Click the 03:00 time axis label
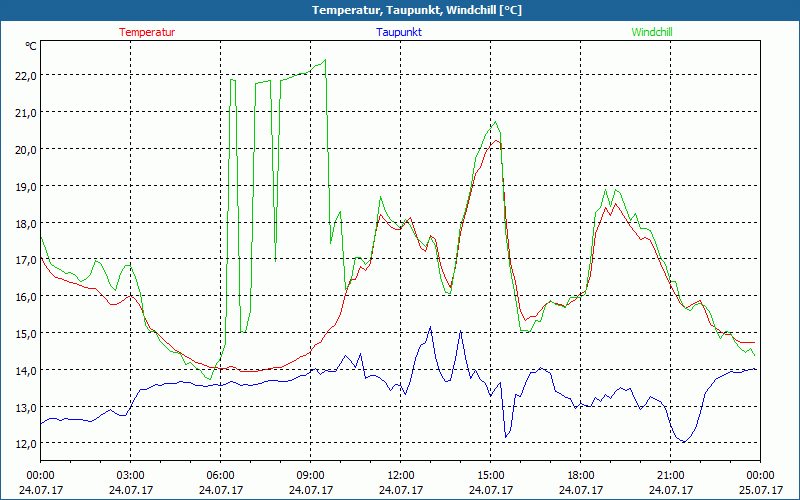 [x=130, y=475]
